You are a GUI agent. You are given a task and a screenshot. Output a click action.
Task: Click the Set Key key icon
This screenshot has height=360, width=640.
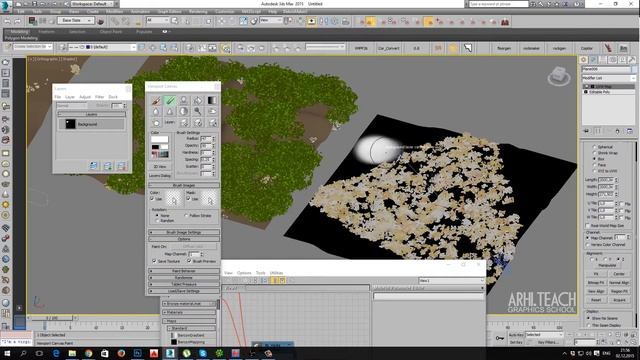click(x=500, y=338)
